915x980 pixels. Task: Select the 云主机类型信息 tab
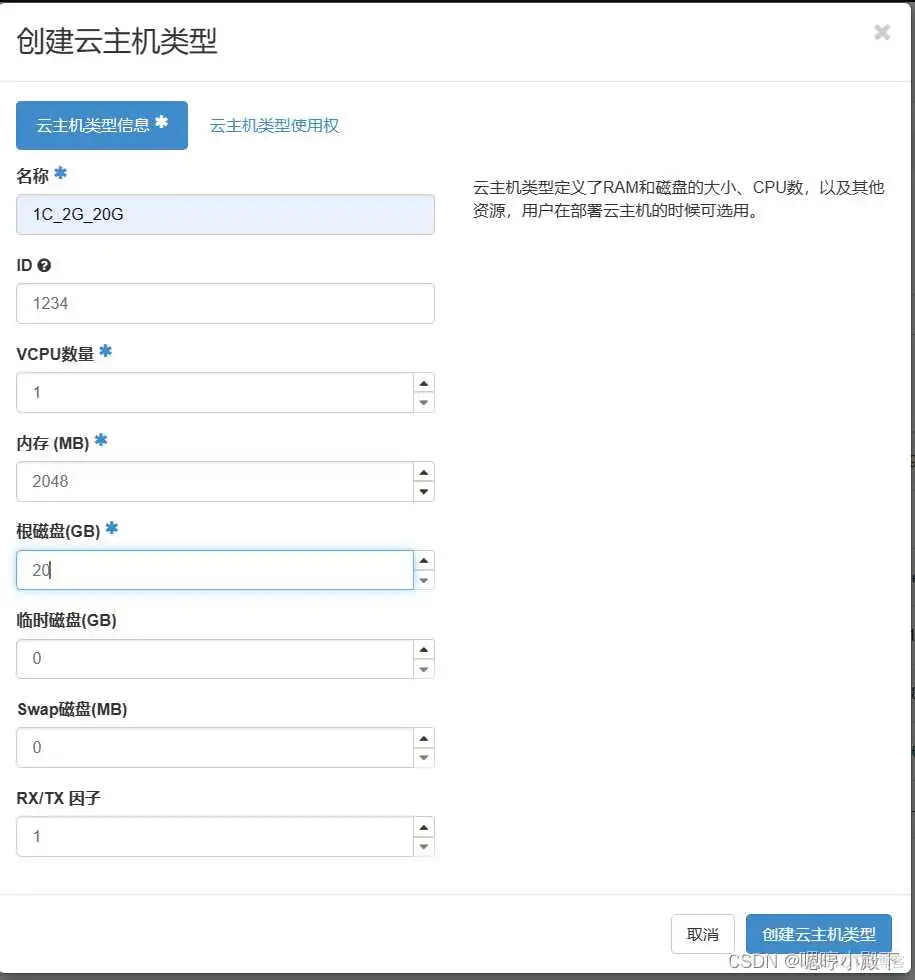click(101, 125)
